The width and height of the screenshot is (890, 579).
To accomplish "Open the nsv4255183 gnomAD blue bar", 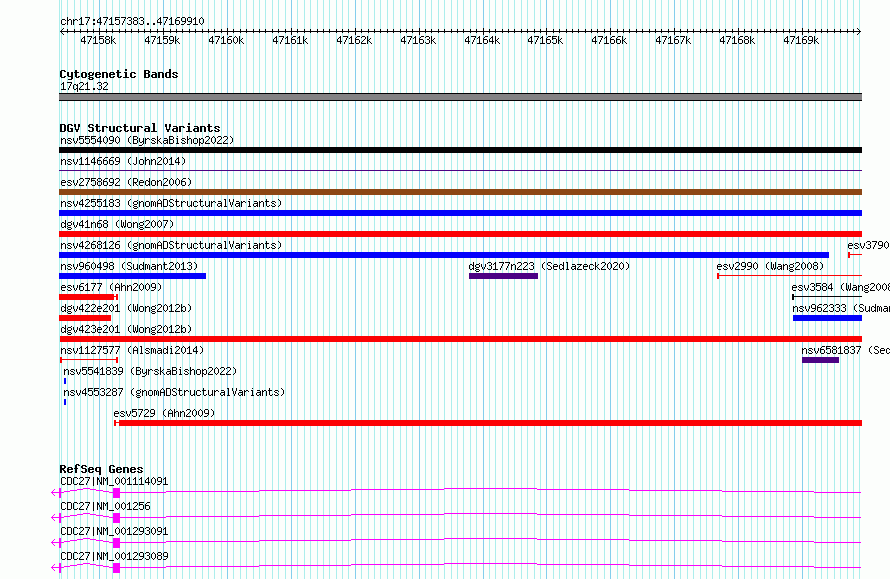I will pos(460,213).
